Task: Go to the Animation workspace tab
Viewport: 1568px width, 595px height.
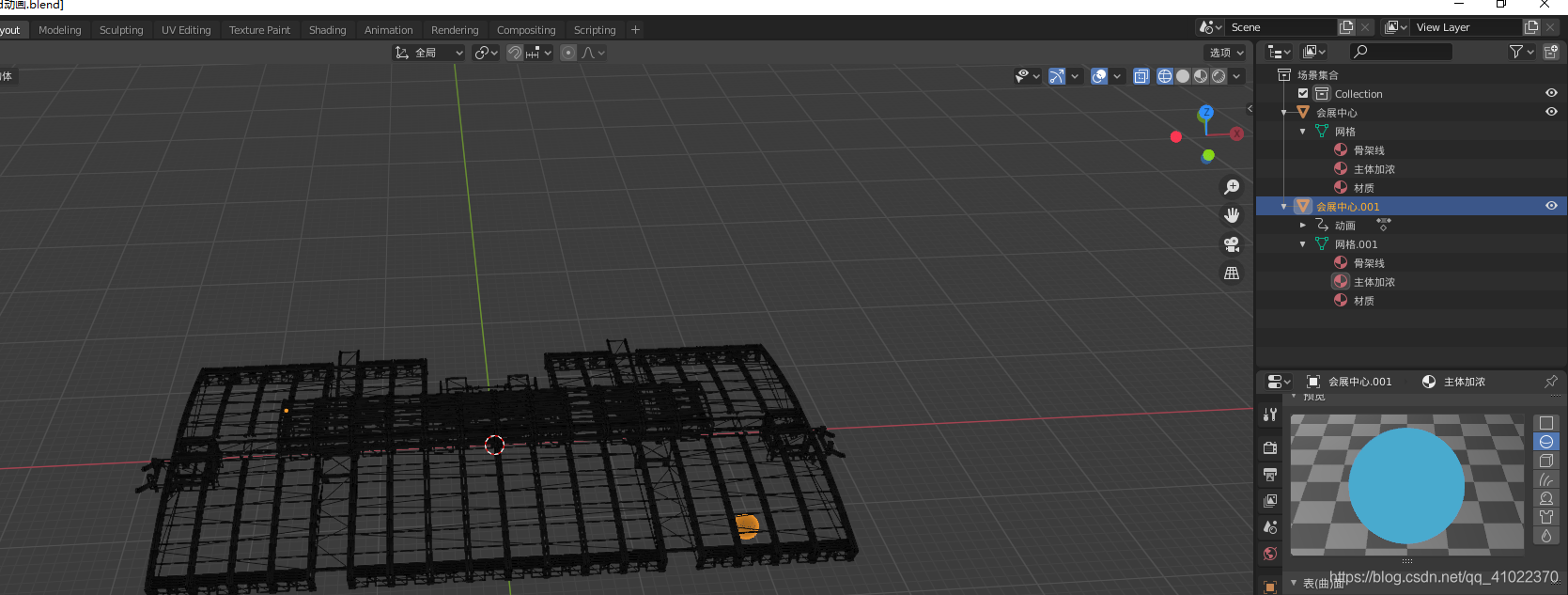Action: (389, 30)
